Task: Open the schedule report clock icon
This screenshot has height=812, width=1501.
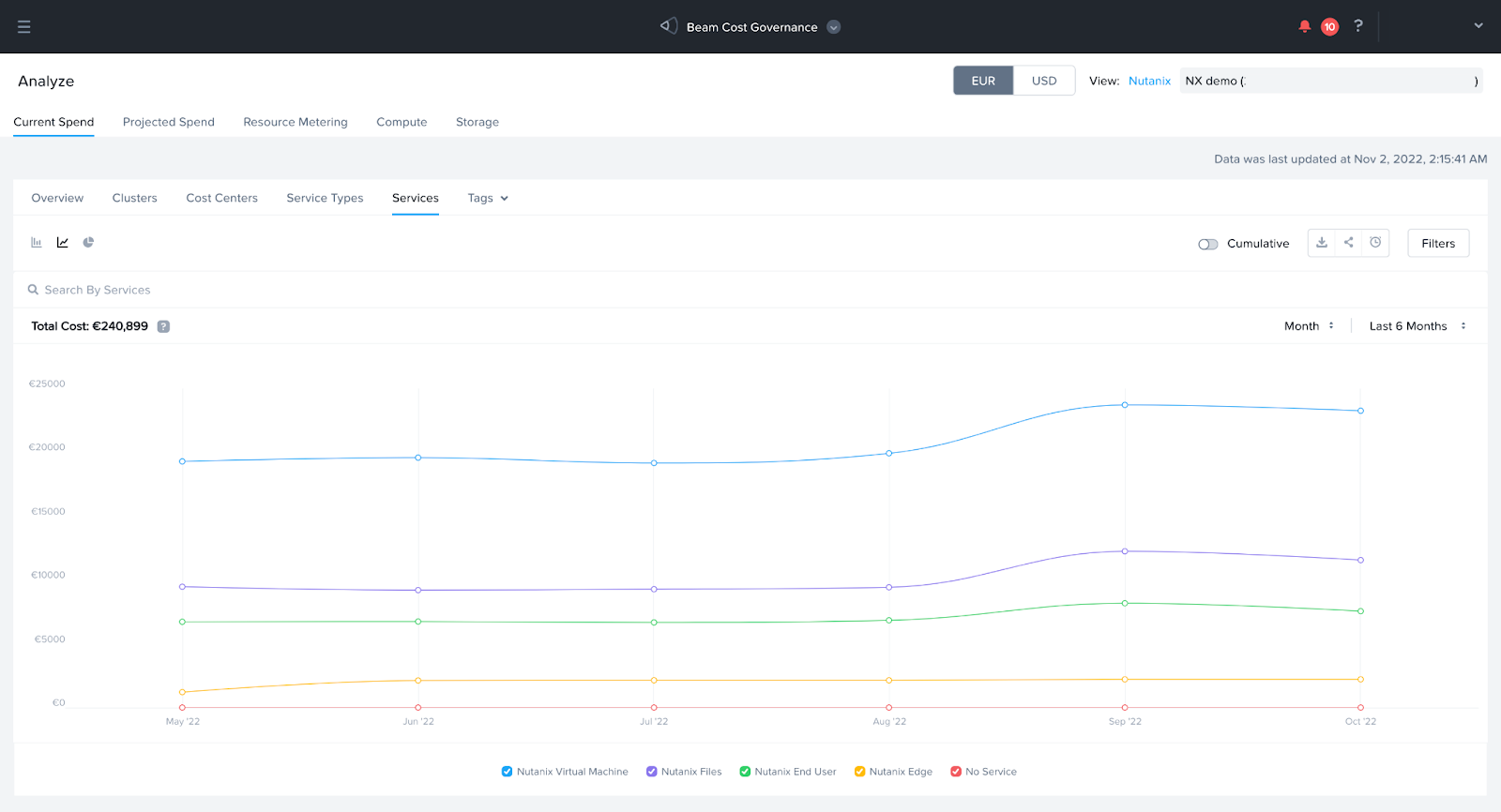Action: [x=1375, y=243]
